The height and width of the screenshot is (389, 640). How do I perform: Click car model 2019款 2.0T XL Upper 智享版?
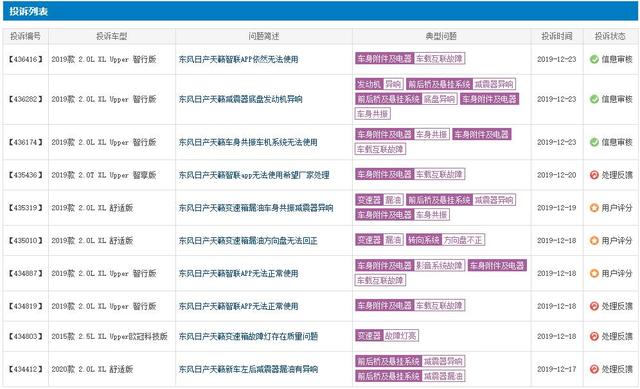tap(104, 175)
